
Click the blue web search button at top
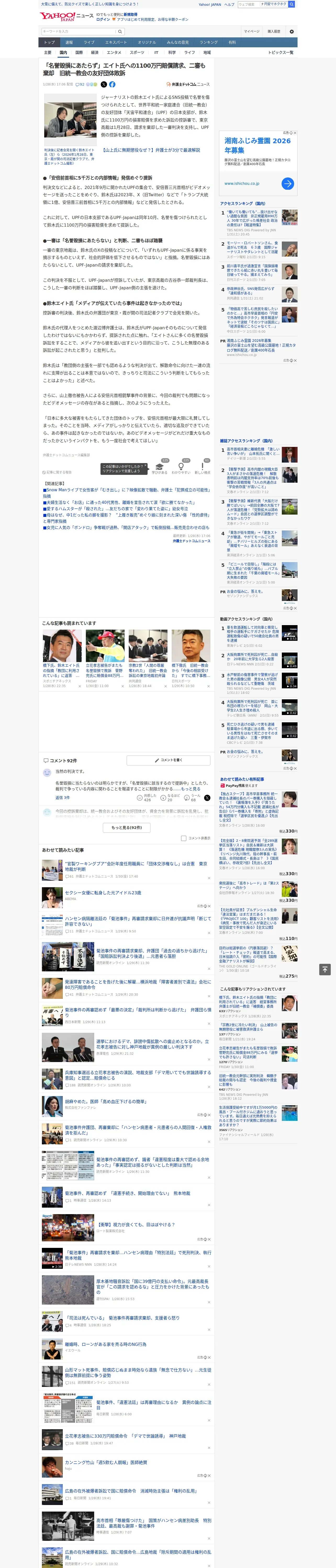(x=292, y=4)
